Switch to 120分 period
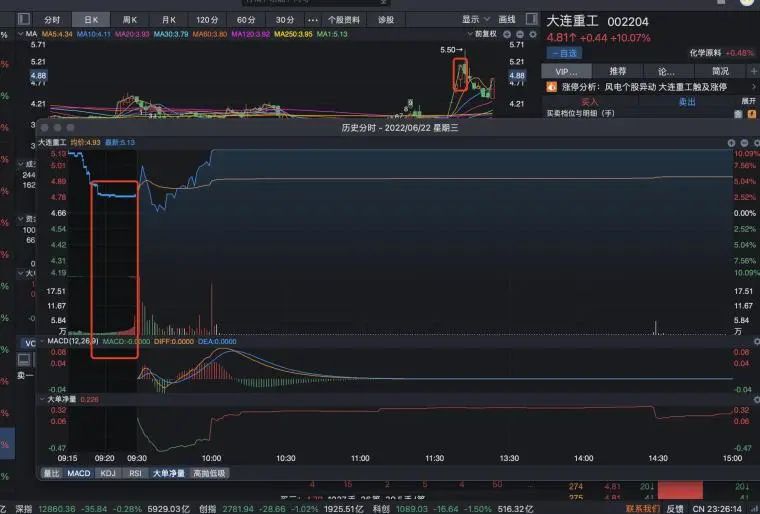Screen dimensions: 760x514 click(207, 20)
